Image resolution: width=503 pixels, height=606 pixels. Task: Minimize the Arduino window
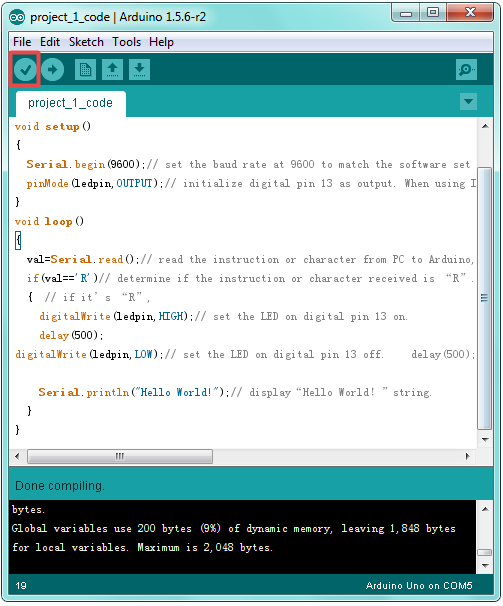406,13
